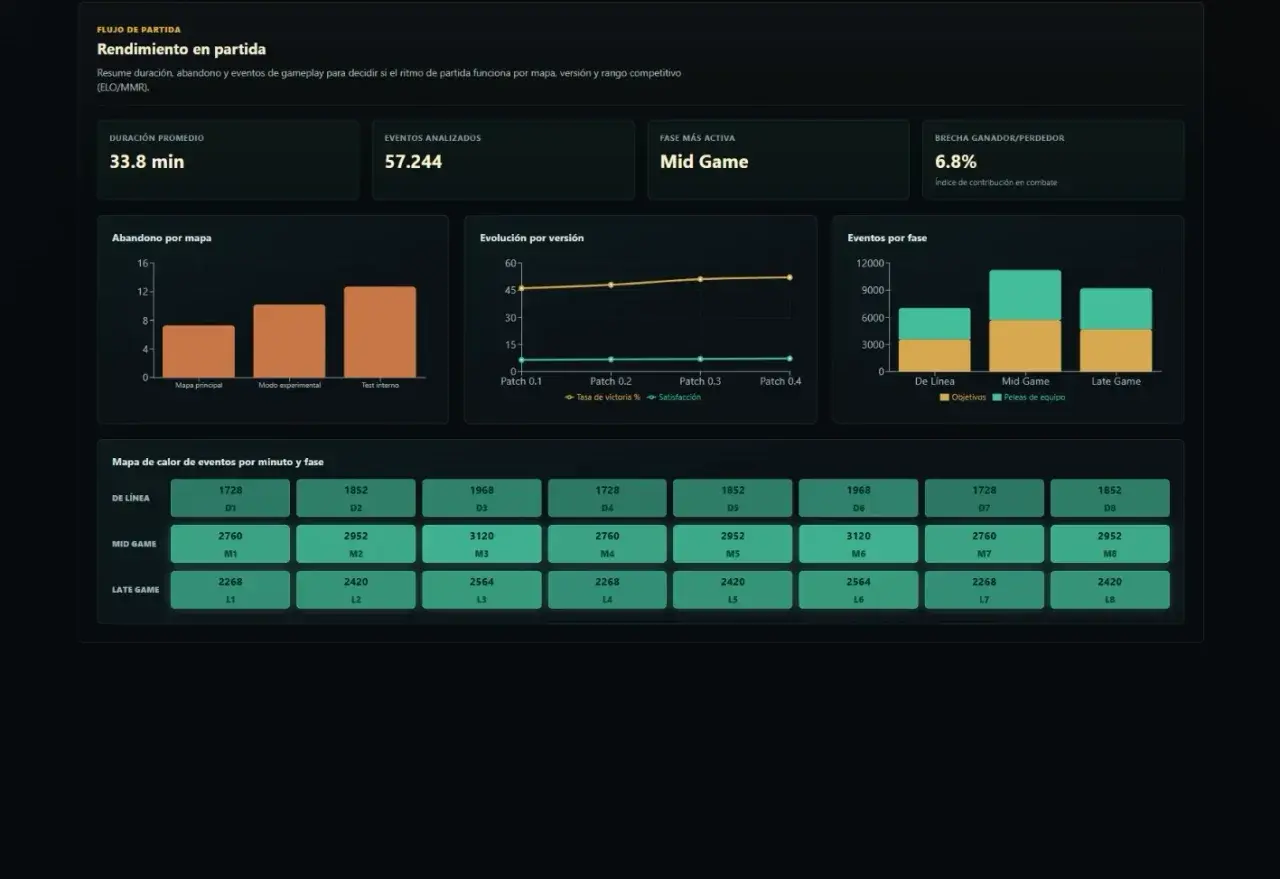Screen dimensions: 1280x879
Task: Click the De Línea Peleas de equipo segment
Action: [935, 324]
